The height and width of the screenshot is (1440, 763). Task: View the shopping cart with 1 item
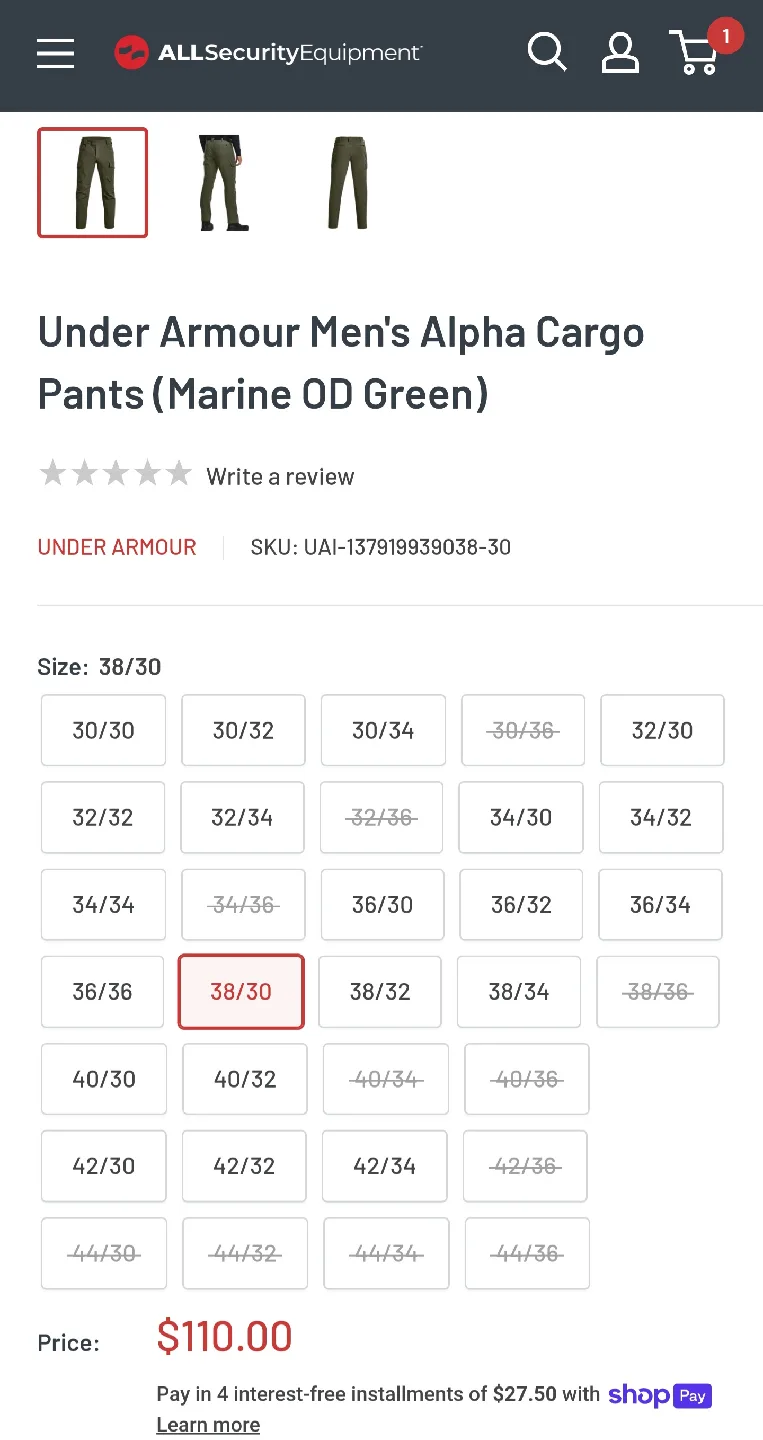click(695, 57)
